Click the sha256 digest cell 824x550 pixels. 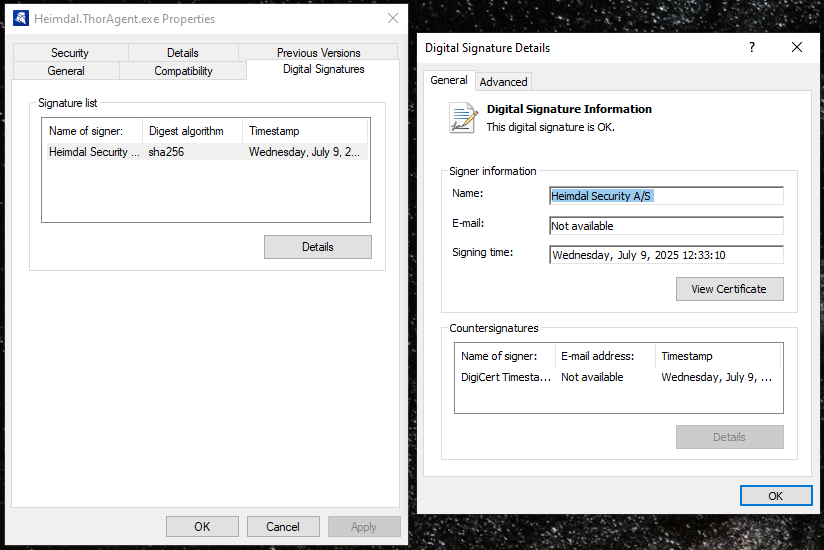pos(166,152)
